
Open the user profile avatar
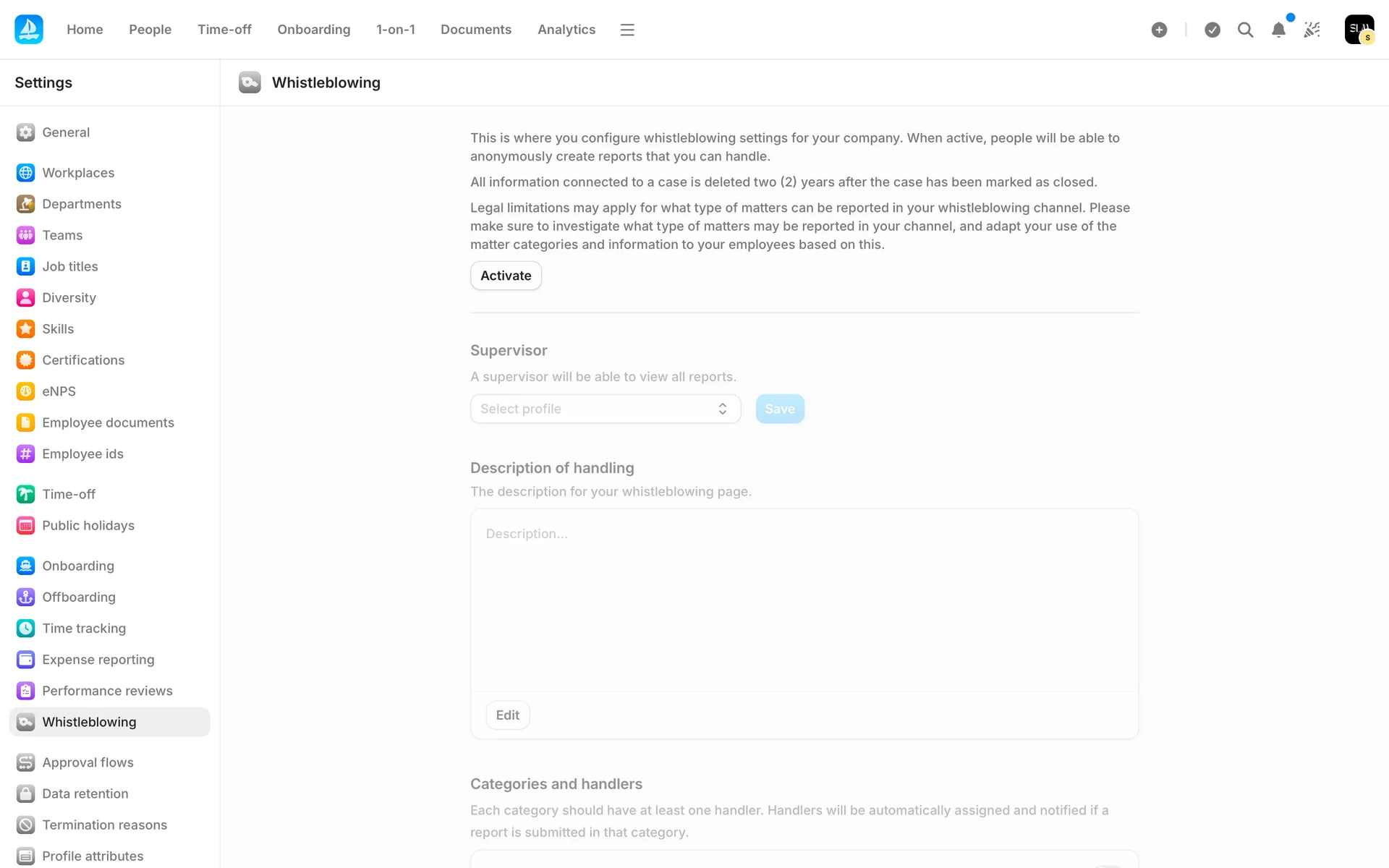1359,30
